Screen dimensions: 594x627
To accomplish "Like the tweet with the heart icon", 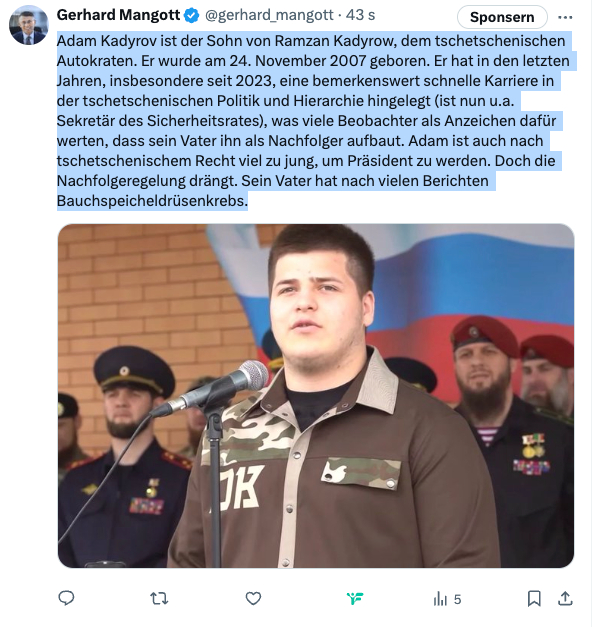I will pos(253,599).
